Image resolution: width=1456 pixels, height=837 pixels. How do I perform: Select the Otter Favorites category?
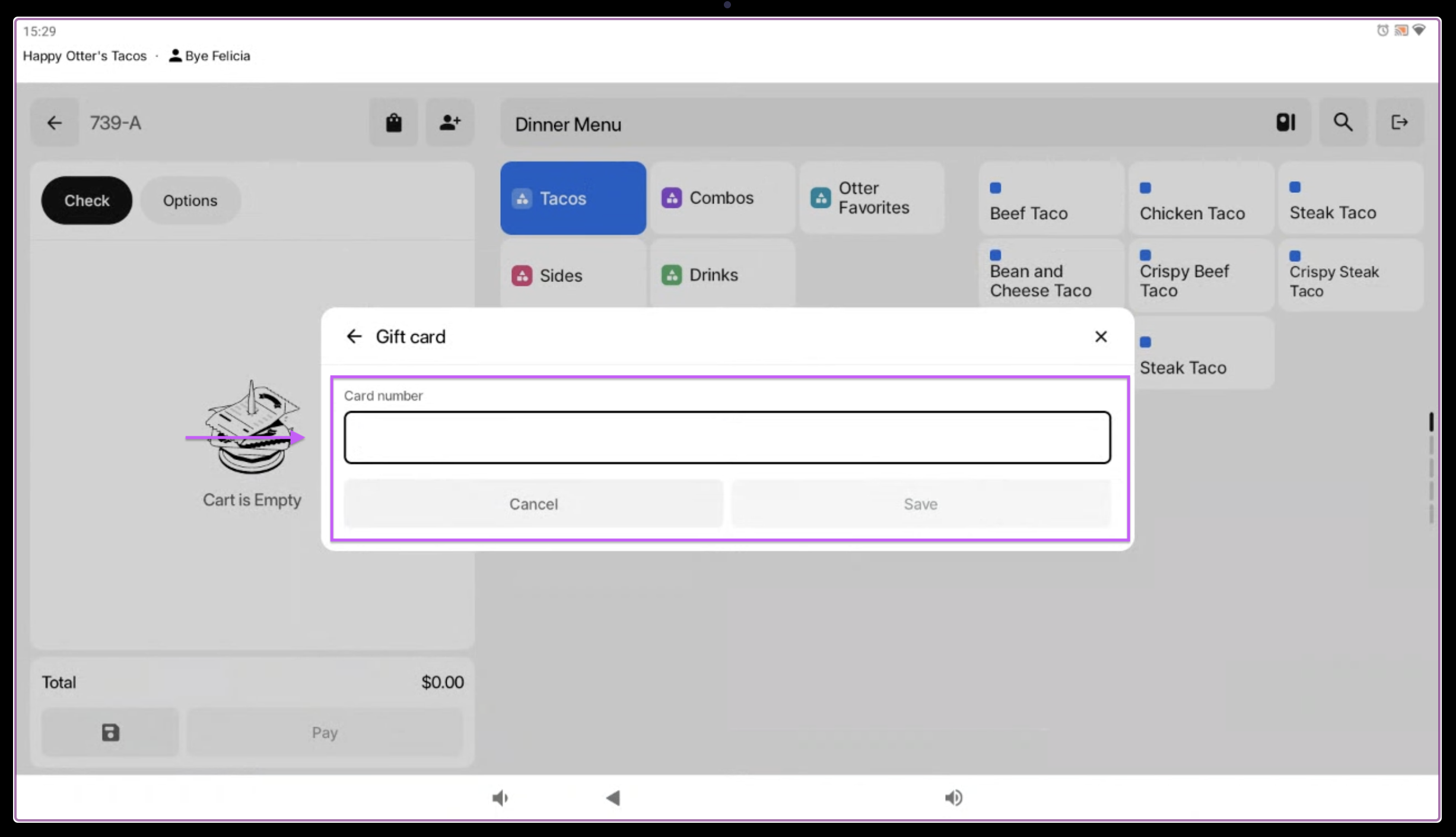[872, 198]
